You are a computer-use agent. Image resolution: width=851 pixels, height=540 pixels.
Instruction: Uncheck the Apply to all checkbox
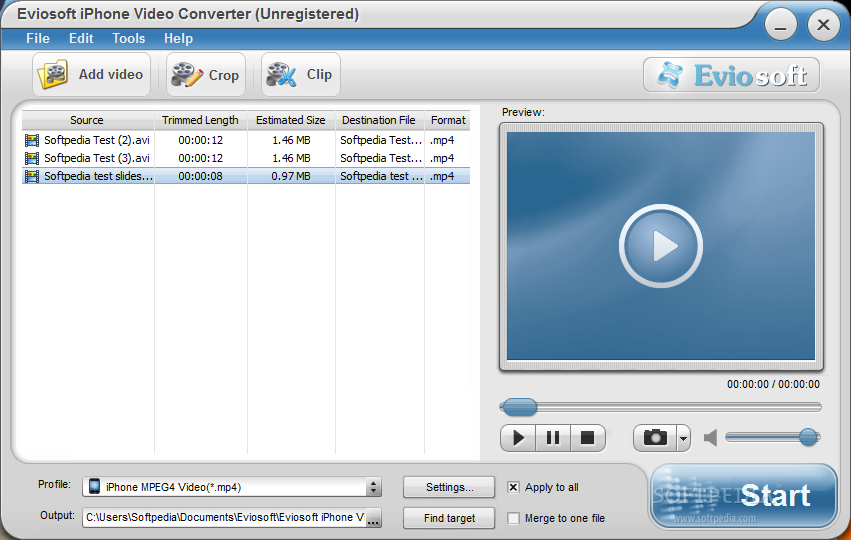click(x=513, y=487)
